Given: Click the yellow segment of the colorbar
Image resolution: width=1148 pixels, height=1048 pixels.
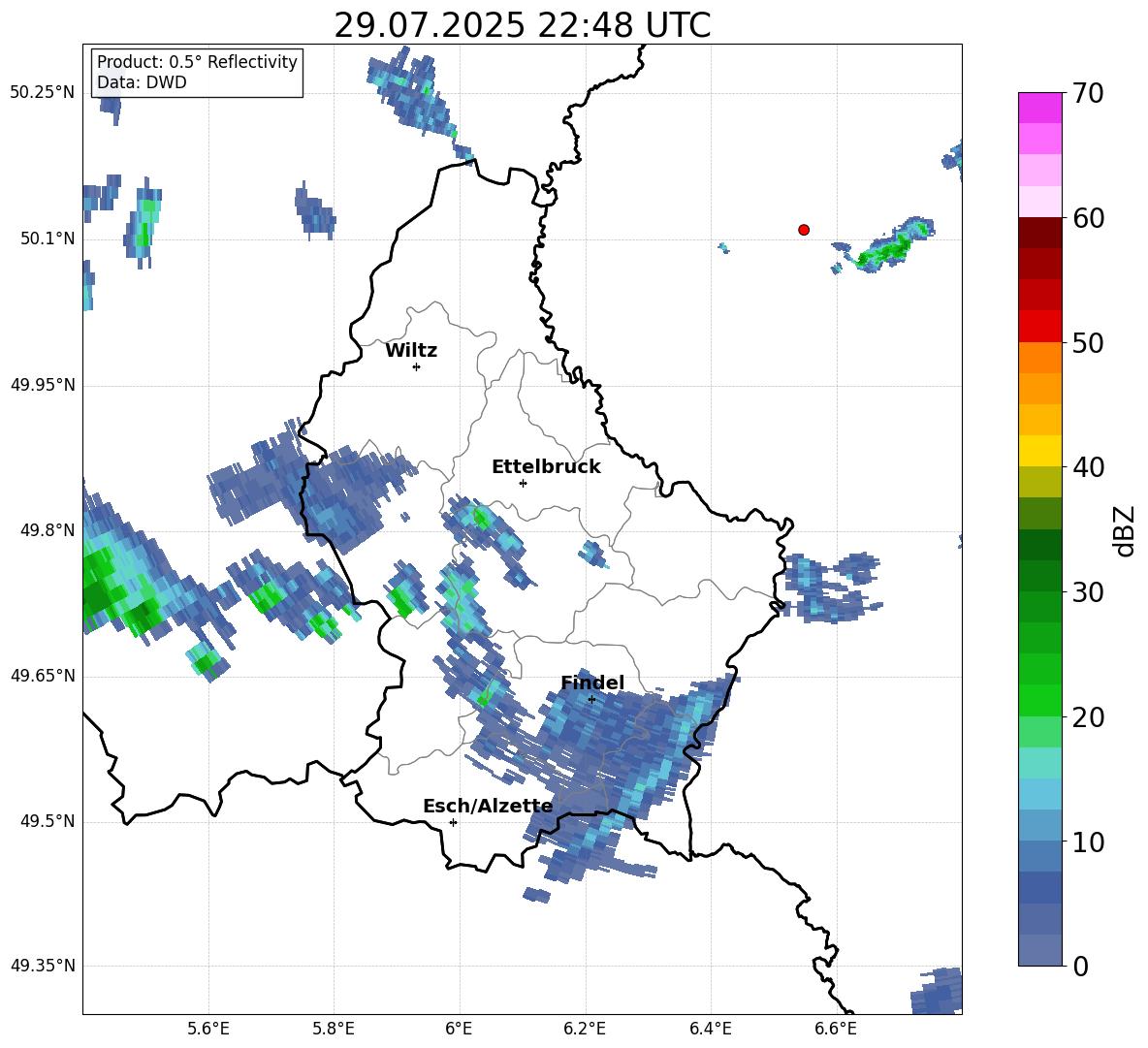Looking at the screenshot, I should click(x=1039, y=451).
